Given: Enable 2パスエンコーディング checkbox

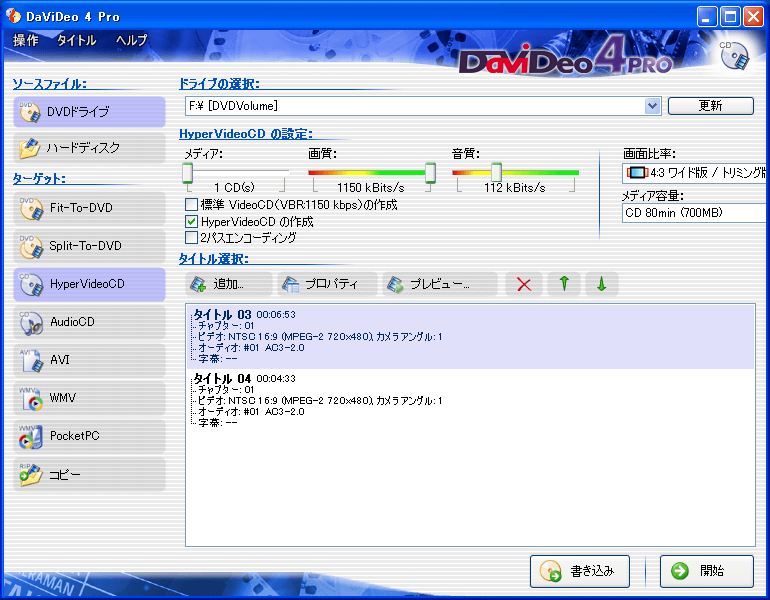Looking at the screenshot, I should pos(192,238).
